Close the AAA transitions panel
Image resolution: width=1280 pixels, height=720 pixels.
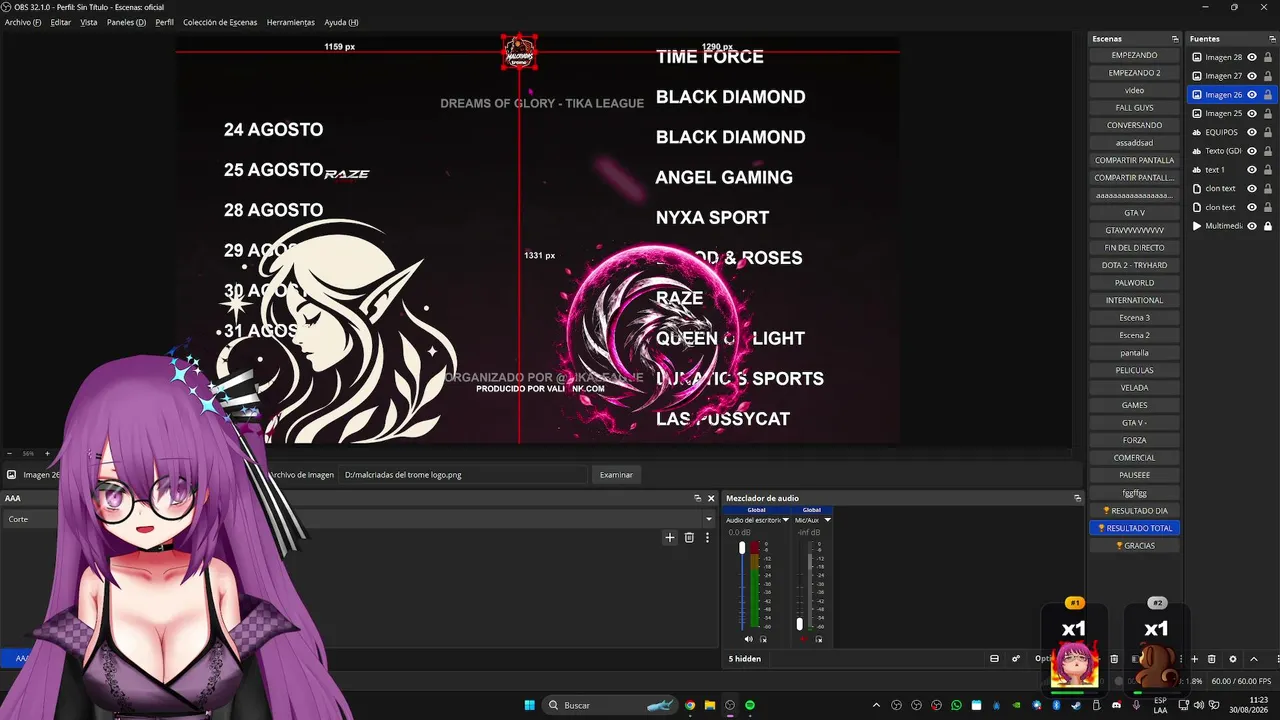711,498
